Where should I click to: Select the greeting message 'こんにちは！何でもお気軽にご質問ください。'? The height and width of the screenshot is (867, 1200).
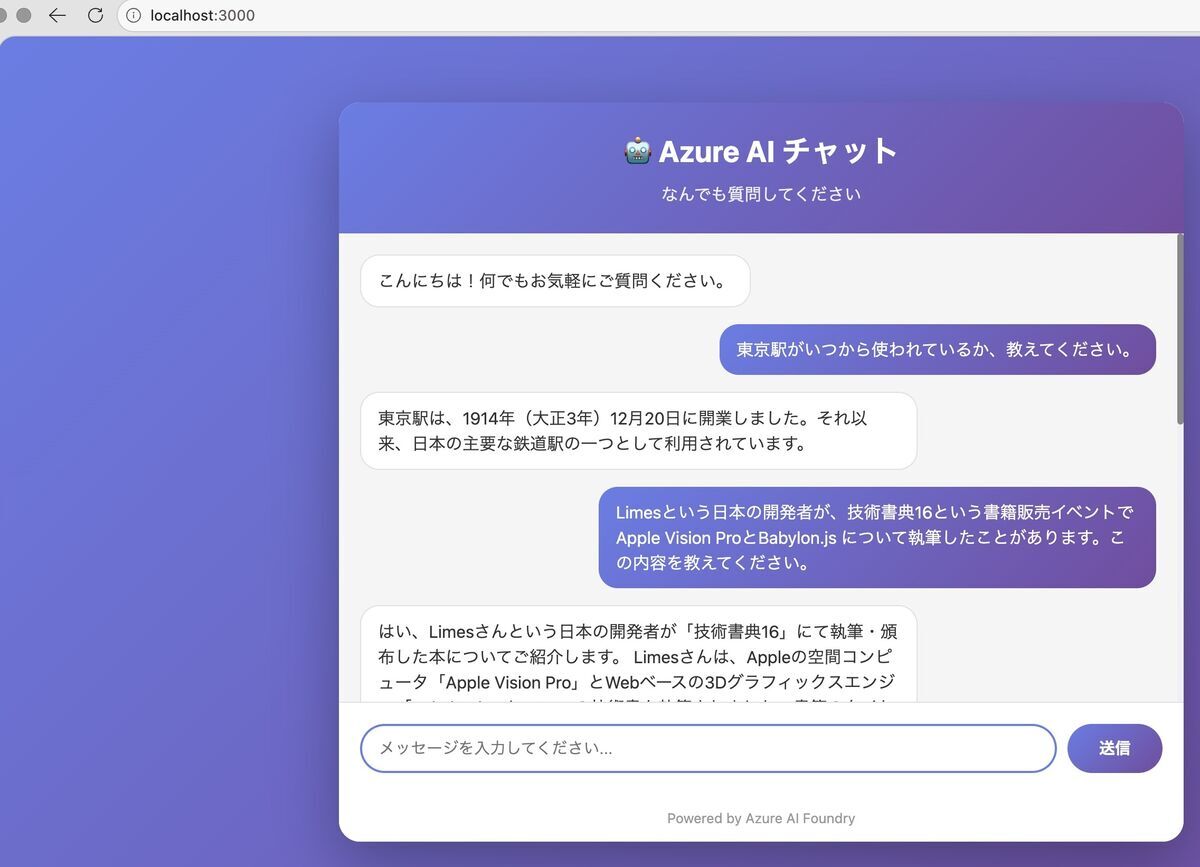(x=555, y=281)
